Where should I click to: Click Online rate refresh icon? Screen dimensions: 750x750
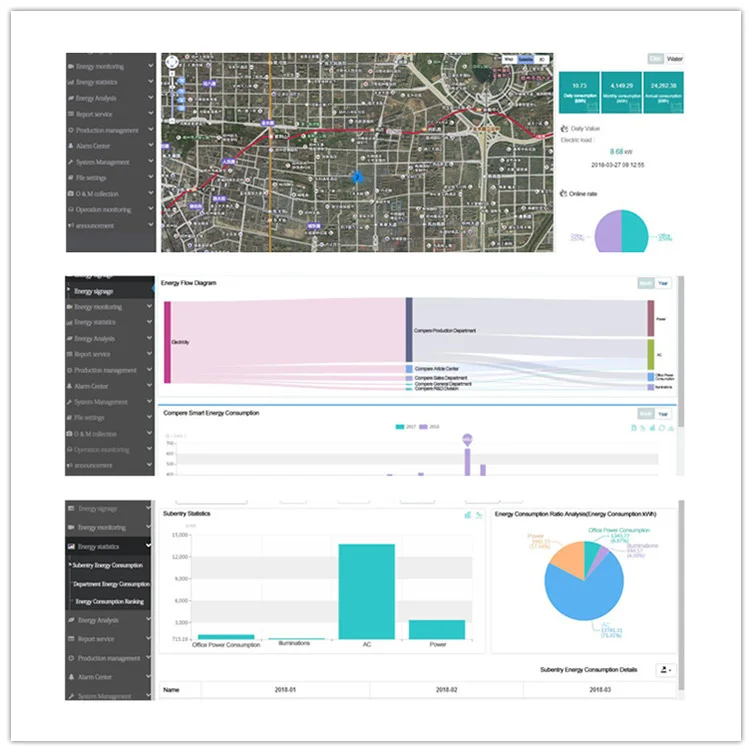tap(563, 193)
